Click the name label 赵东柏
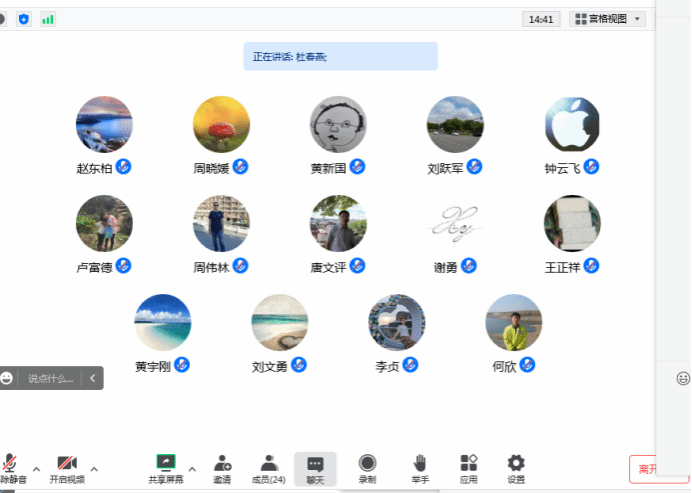This screenshot has height=493, width=692. (x=94, y=168)
